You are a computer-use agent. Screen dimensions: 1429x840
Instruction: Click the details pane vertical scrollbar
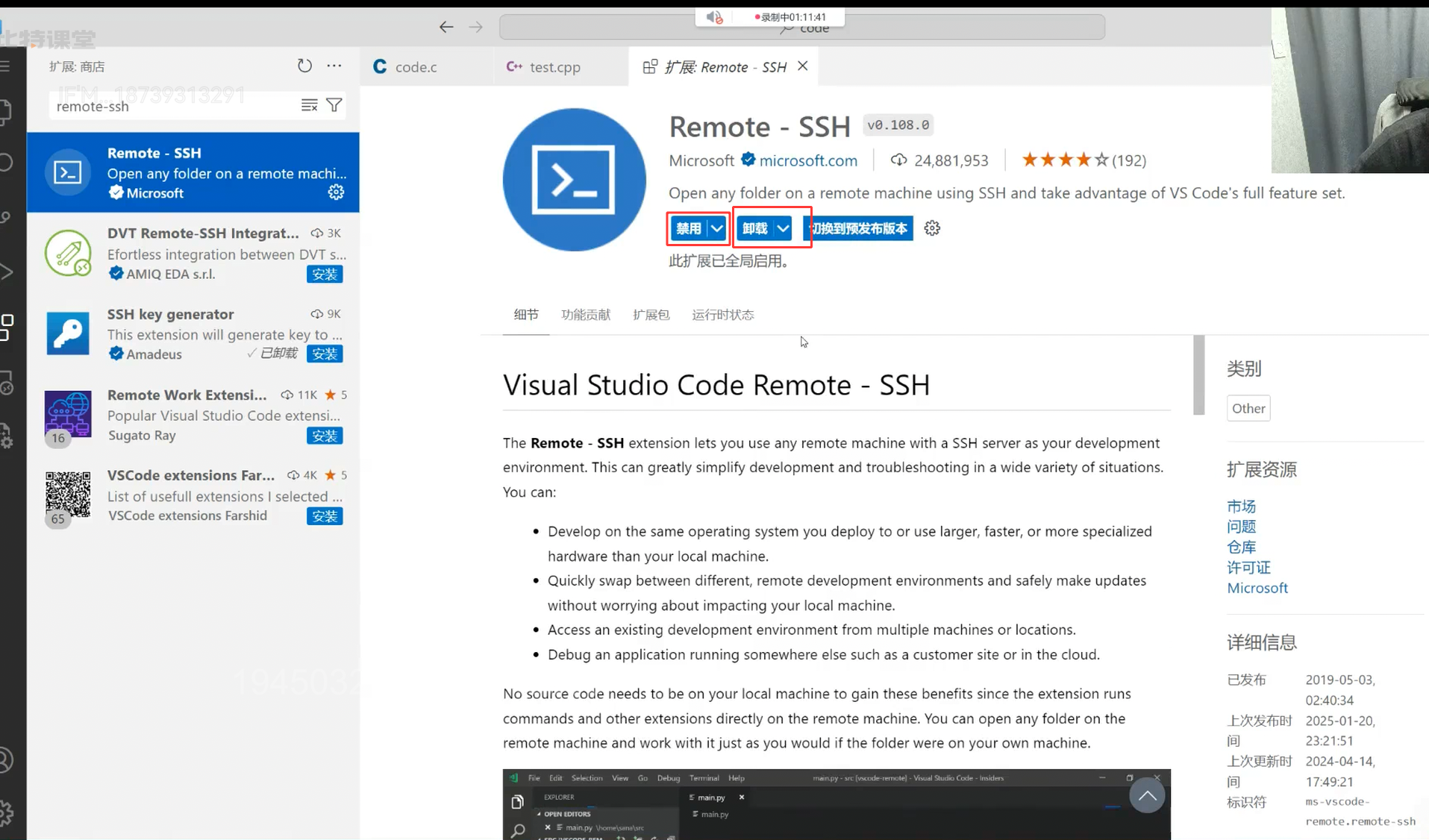pos(1198,375)
